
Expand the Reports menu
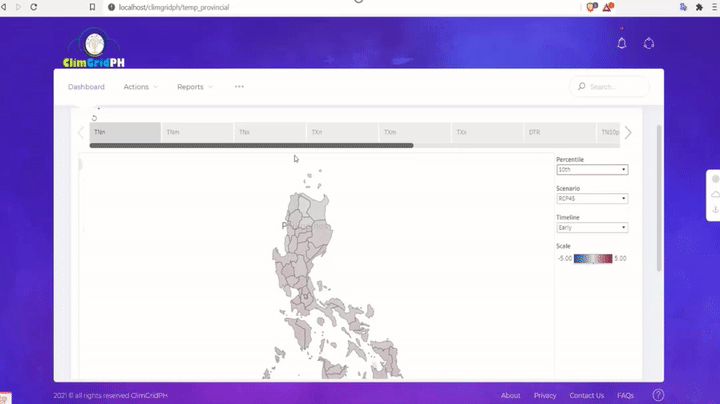(x=195, y=87)
